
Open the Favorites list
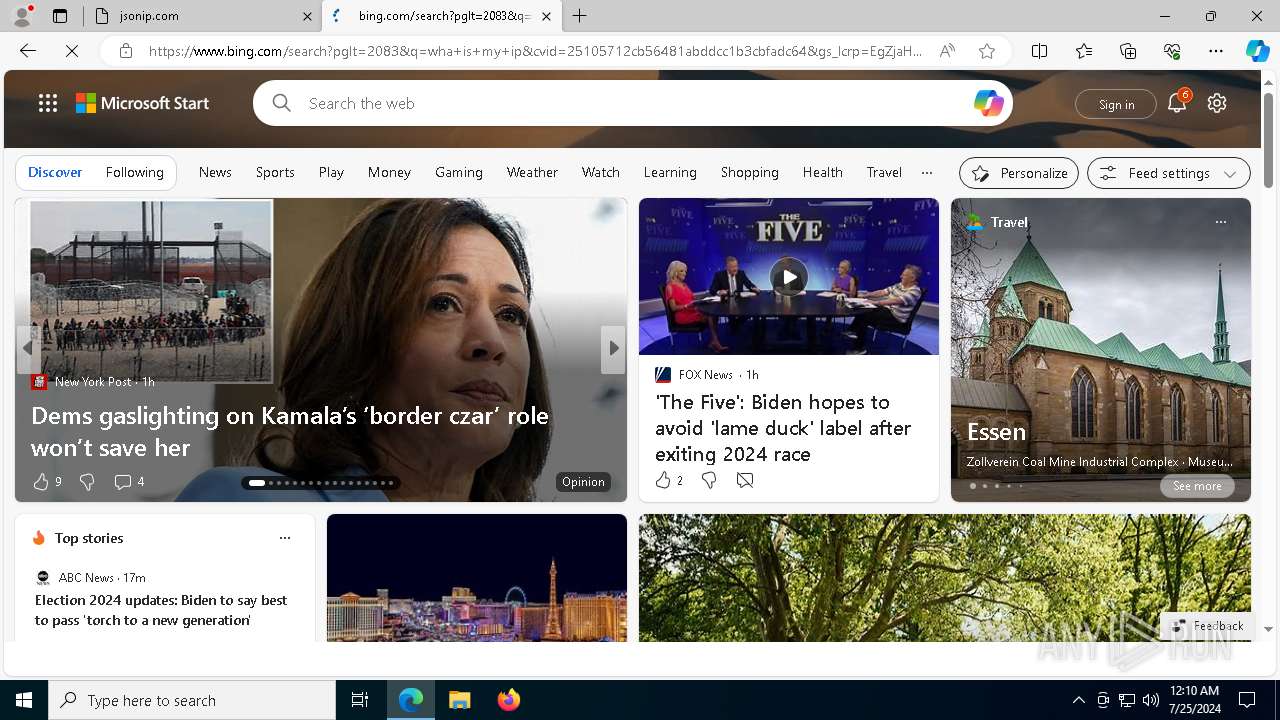[1084, 51]
